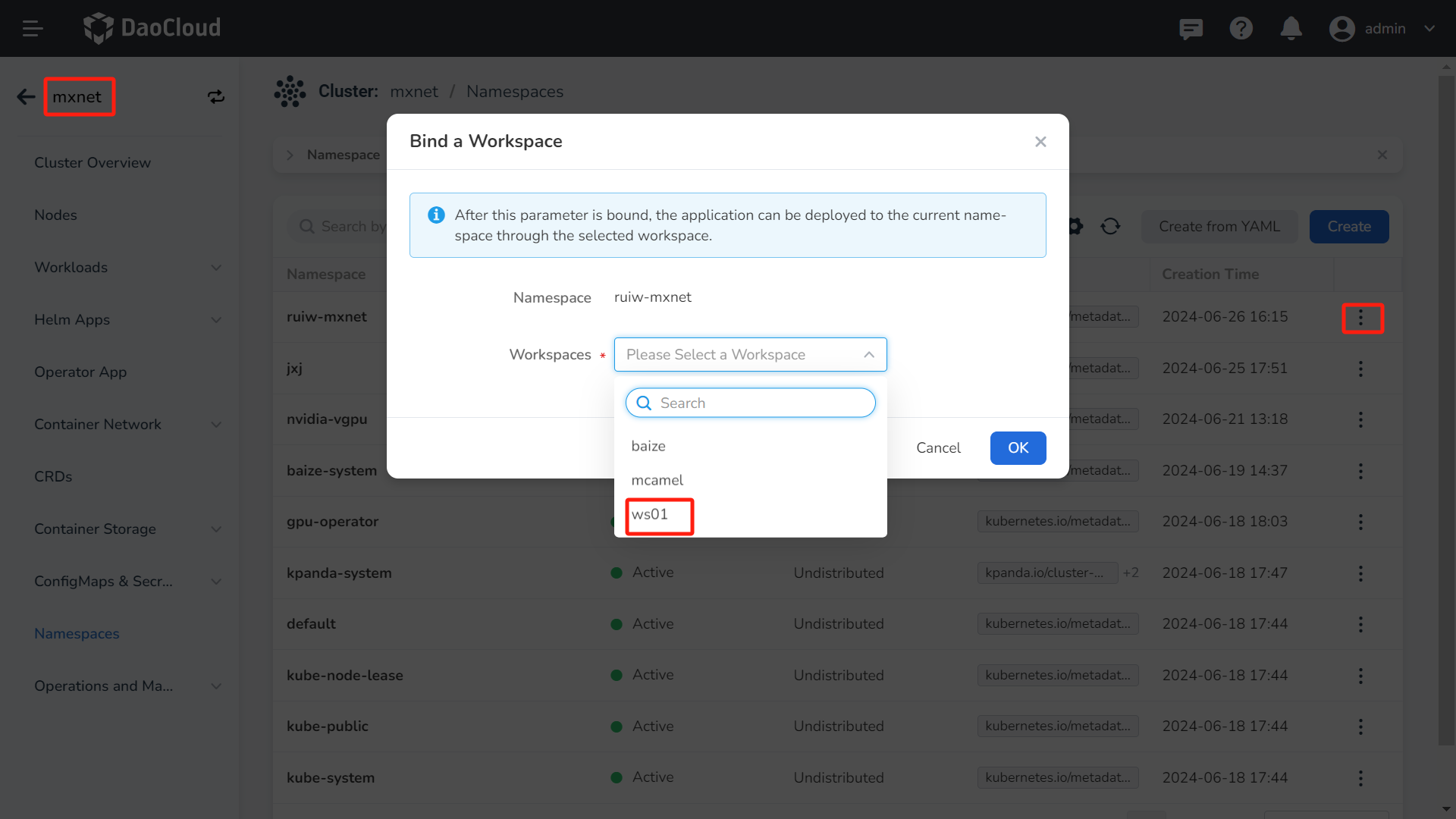Click the back arrow to go back

24,97
